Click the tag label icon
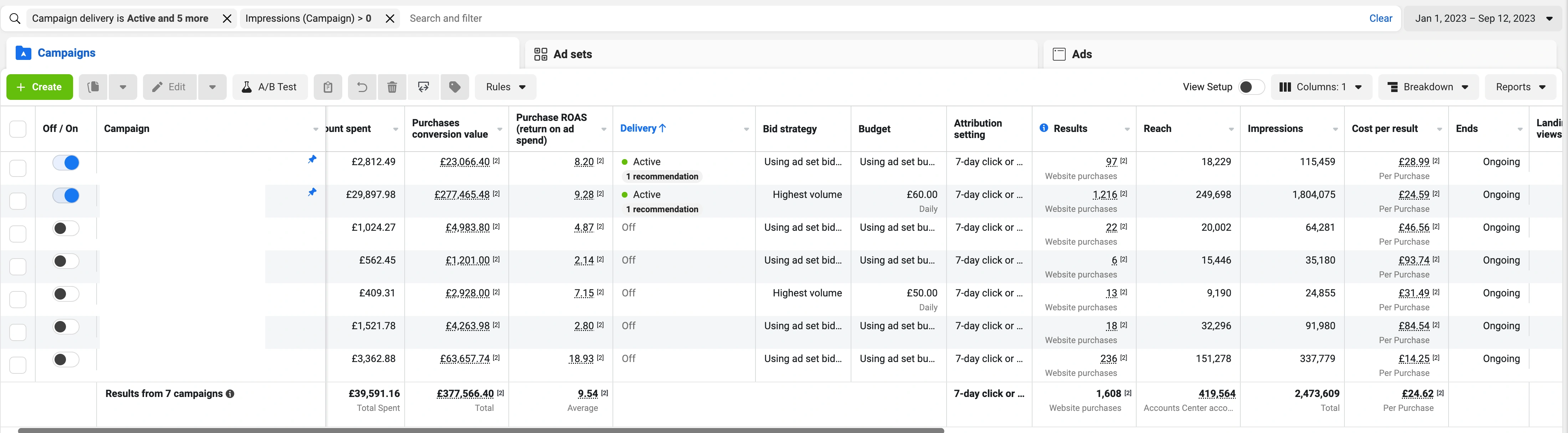 pos(455,87)
